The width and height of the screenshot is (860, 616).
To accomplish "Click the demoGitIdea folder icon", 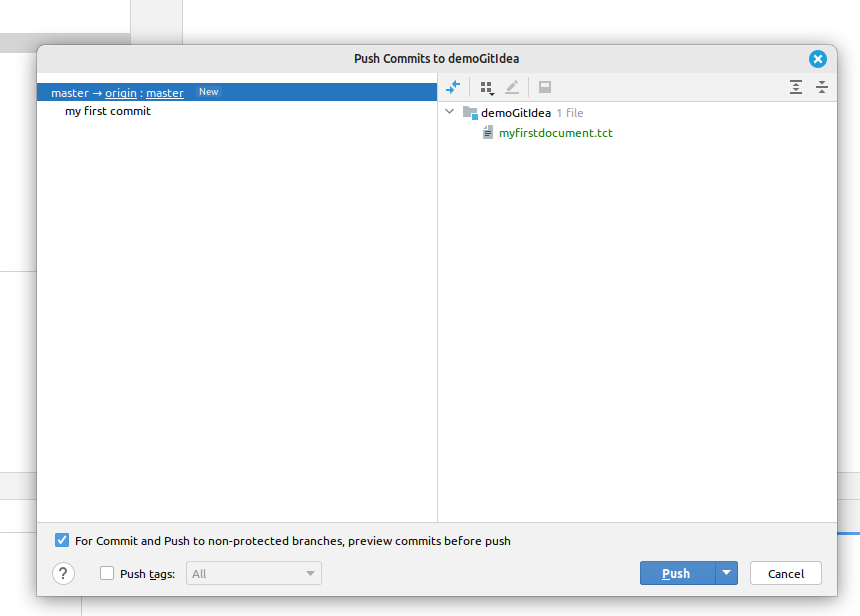I will coord(470,112).
